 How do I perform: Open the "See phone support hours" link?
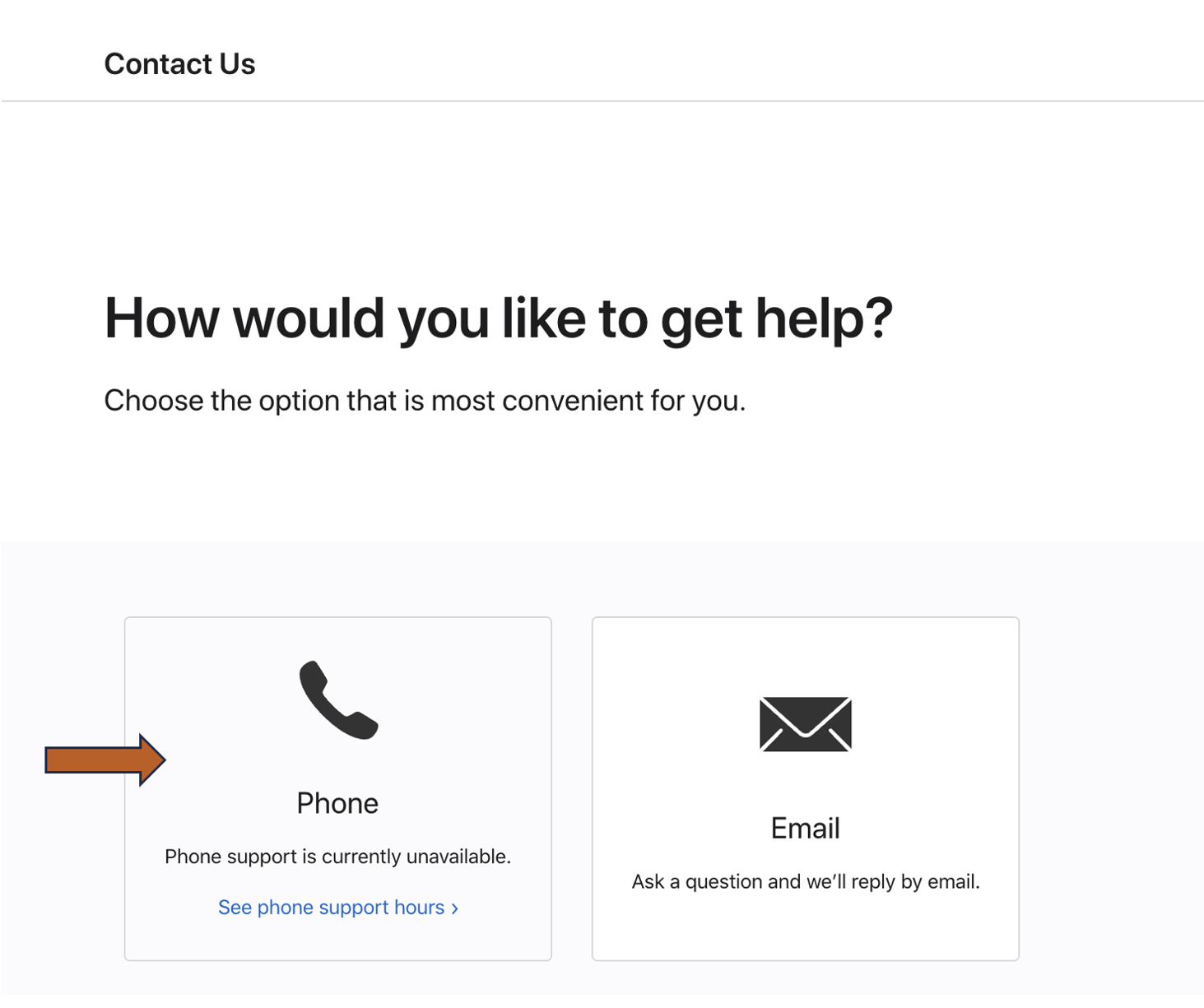tap(331, 908)
